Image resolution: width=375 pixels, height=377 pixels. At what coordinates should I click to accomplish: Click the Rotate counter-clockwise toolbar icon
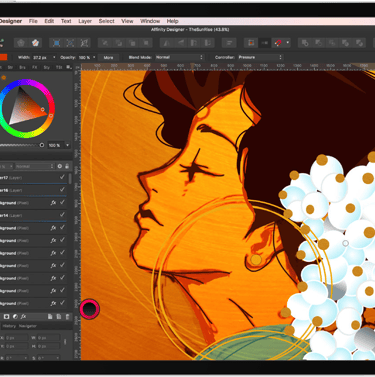[194, 43]
